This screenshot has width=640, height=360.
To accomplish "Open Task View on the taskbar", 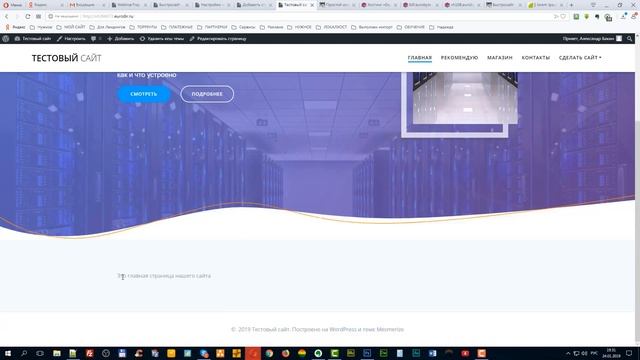I will click(40, 353).
